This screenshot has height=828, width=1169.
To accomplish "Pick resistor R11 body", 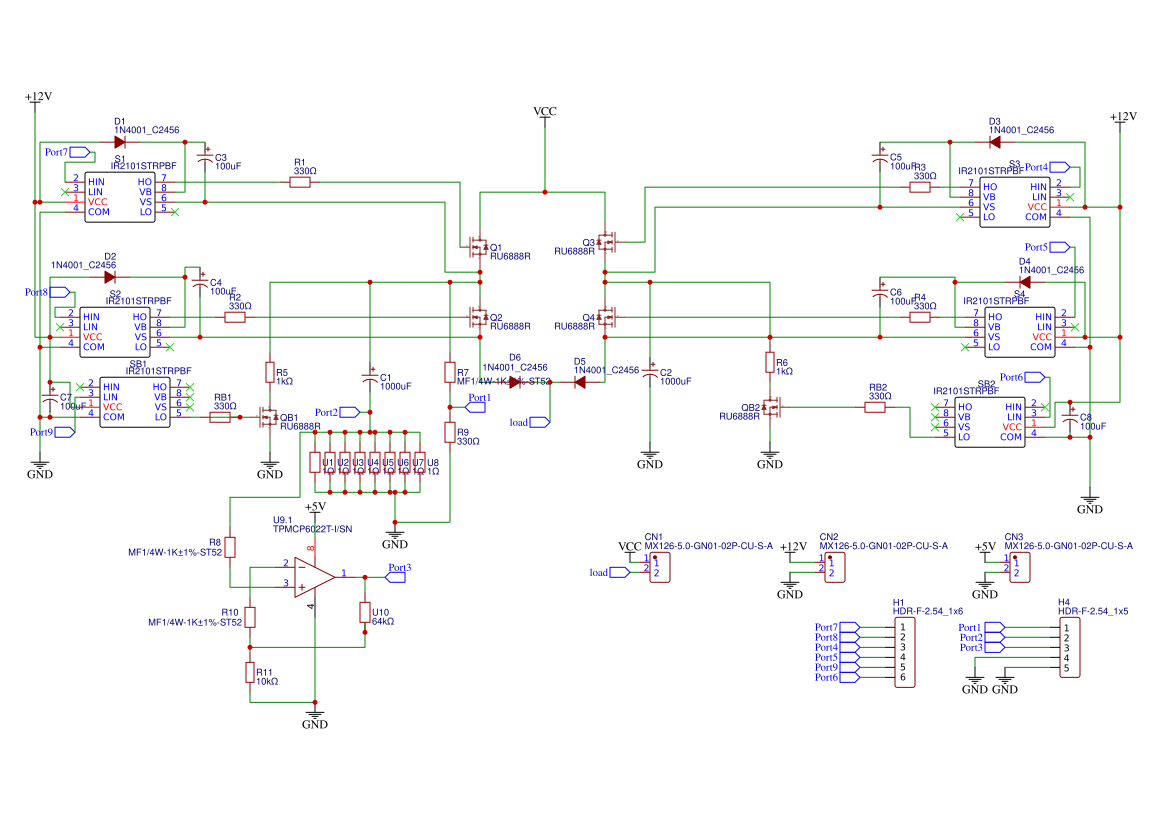I will (x=250, y=672).
